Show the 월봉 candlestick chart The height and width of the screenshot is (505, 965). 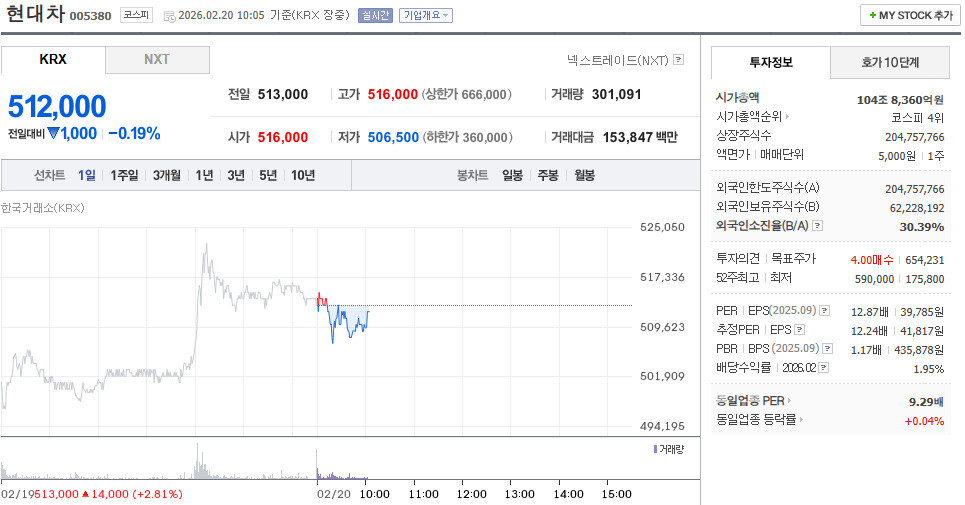[x=584, y=175]
